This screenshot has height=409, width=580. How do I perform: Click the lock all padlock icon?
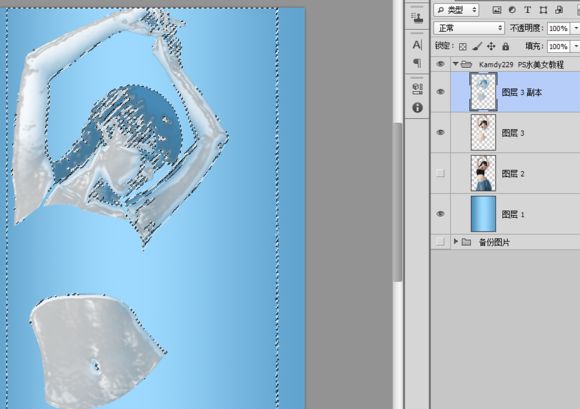pyautogui.click(x=505, y=46)
